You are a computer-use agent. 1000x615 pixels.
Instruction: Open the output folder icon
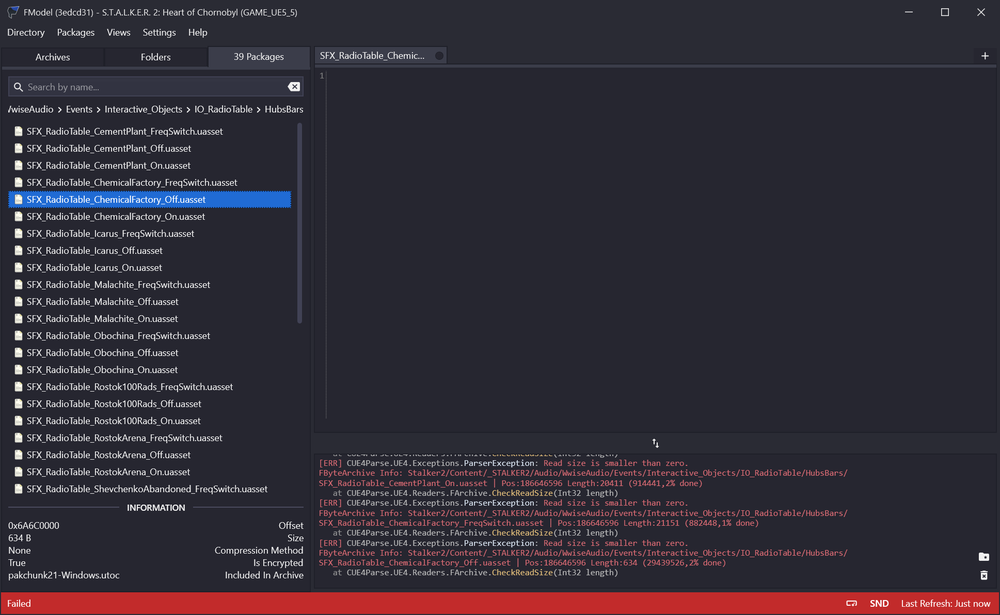pos(984,557)
